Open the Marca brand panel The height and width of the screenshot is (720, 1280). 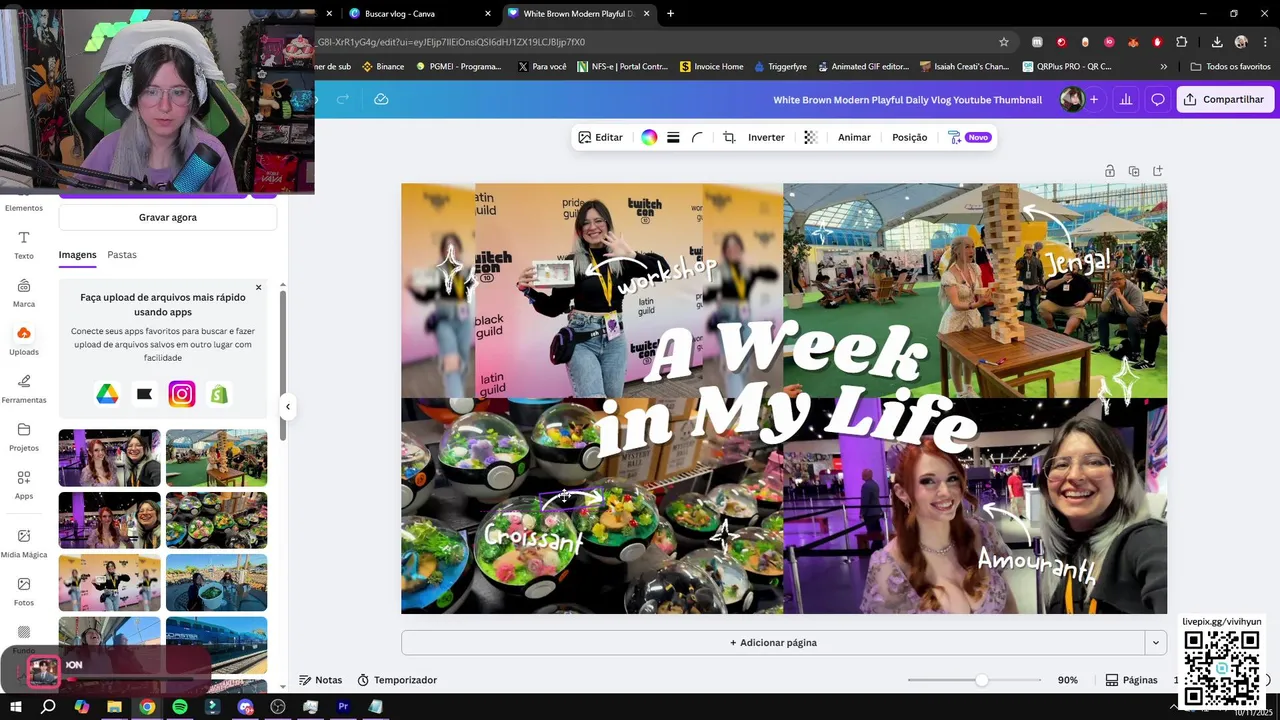pos(24,293)
